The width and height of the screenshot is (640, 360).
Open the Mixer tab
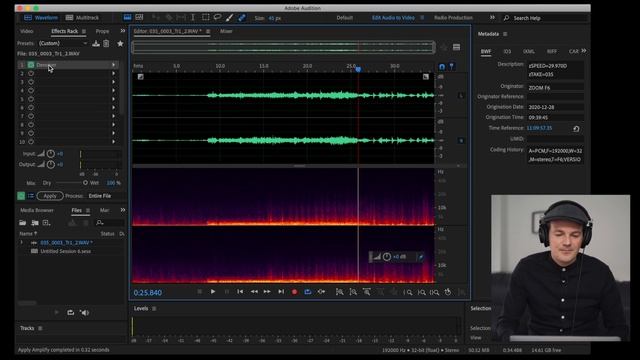(x=226, y=31)
